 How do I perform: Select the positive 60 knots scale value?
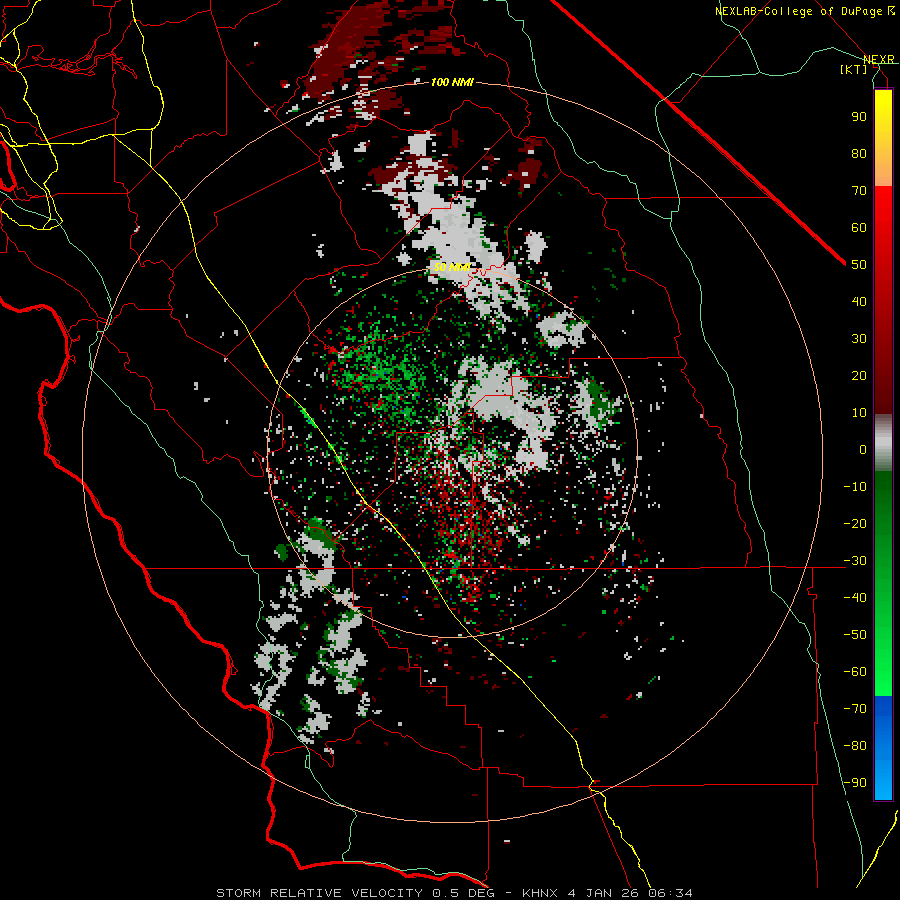coord(859,227)
